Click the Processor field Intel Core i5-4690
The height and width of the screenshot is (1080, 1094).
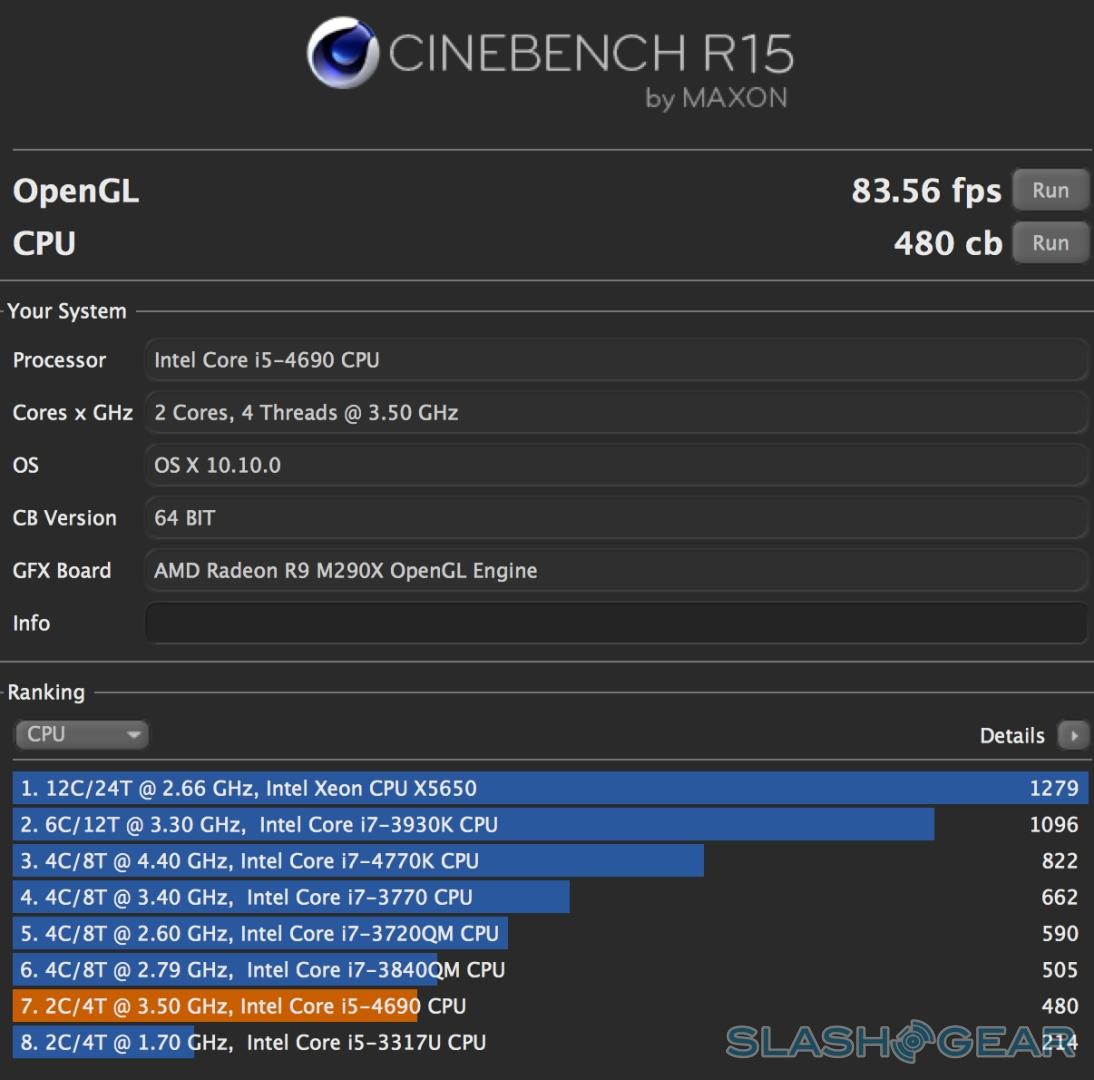pyautogui.click(x=616, y=360)
